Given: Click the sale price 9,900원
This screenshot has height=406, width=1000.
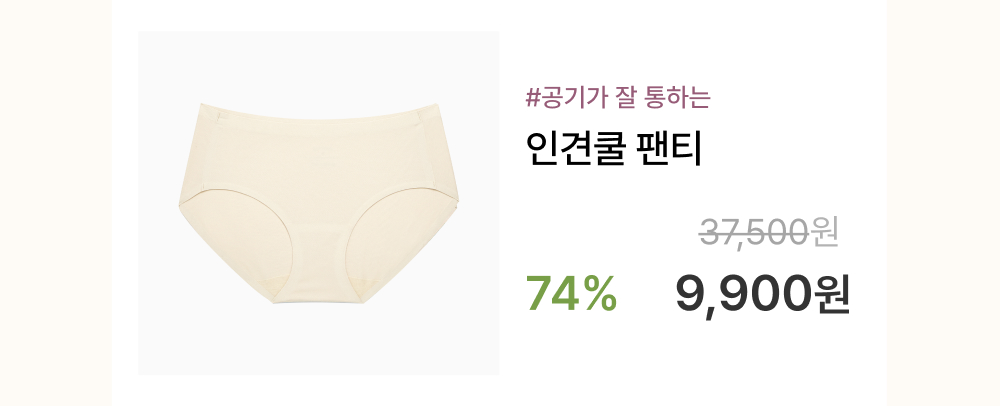Looking at the screenshot, I should 763,294.
